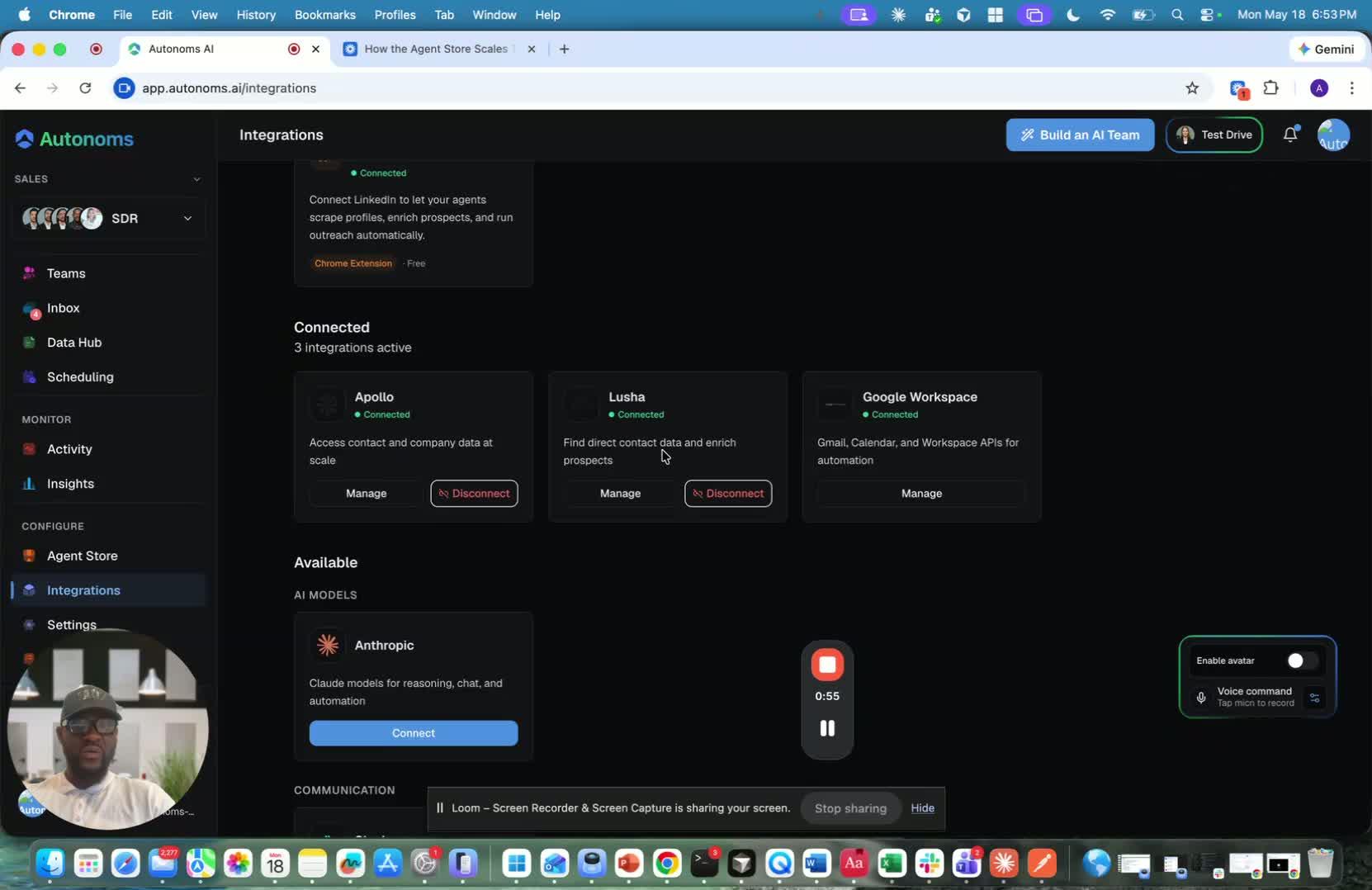Open the History menu
This screenshot has height=890, width=1372.
click(x=256, y=15)
